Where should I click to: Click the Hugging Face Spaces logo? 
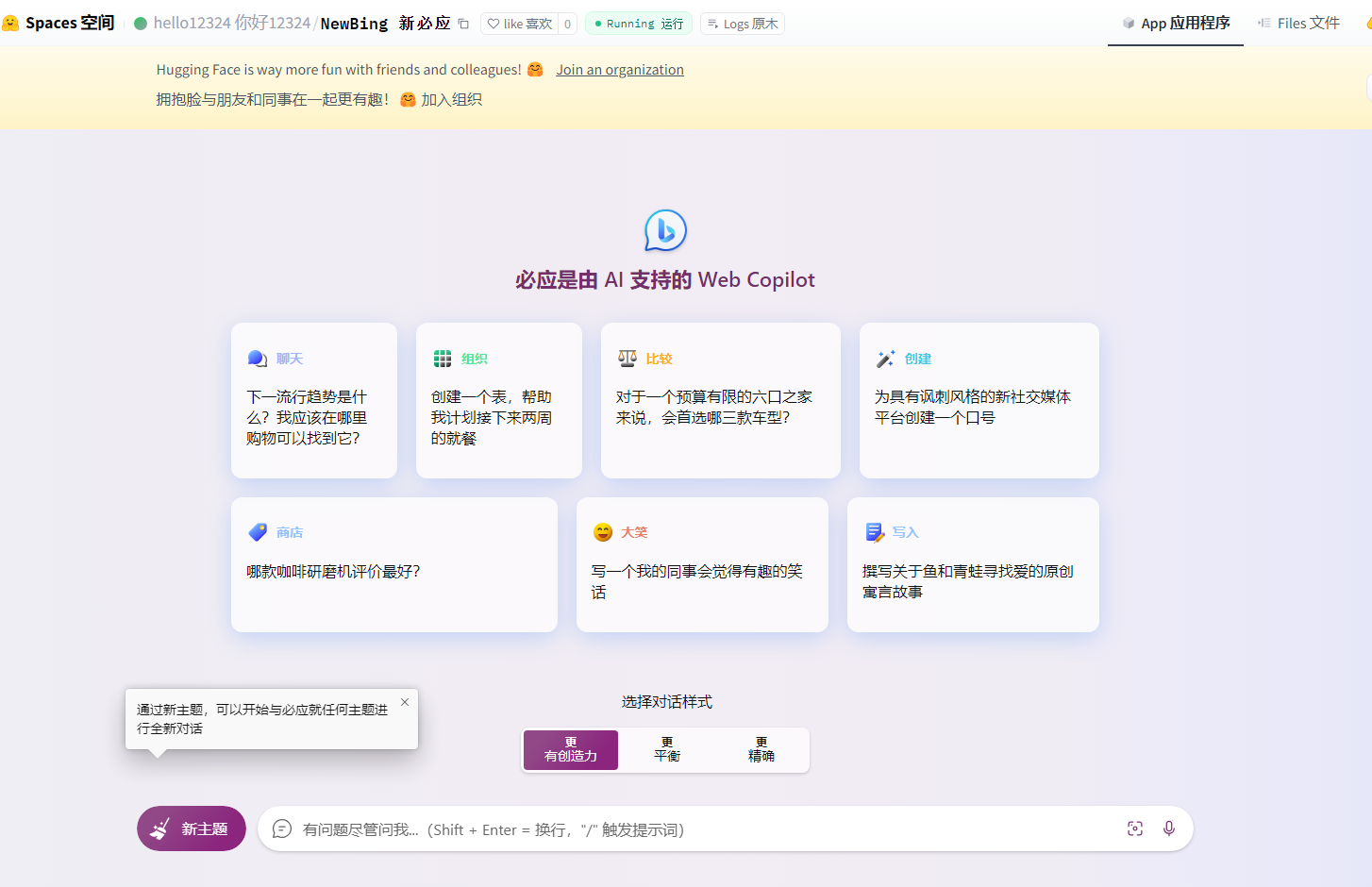(x=11, y=23)
